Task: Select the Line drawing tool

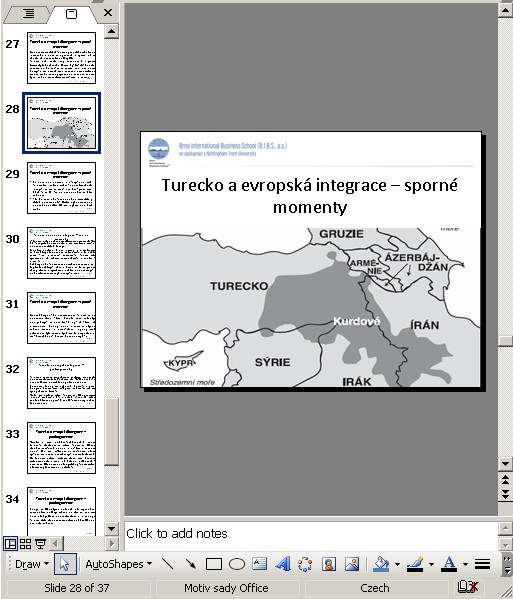Action: (168, 564)
